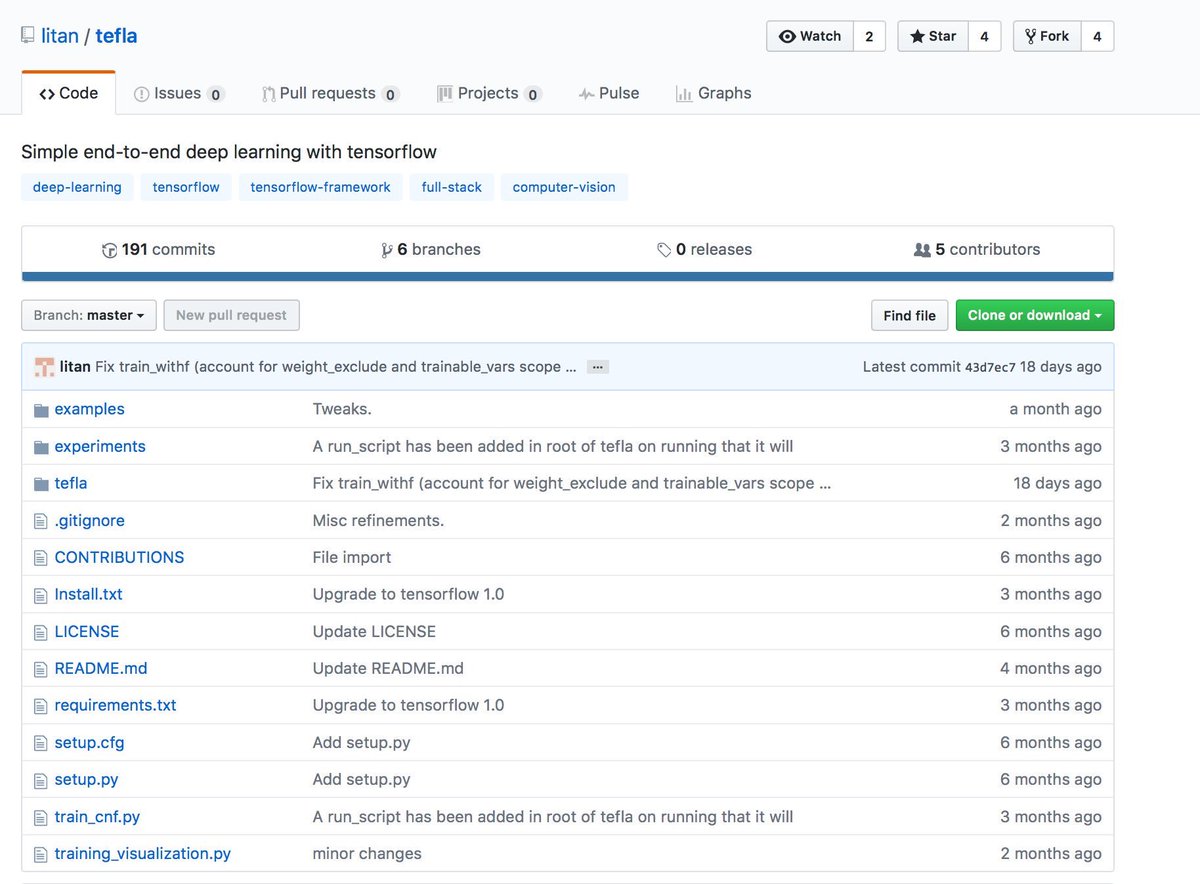Watch the repository
This screenshot has height=884, width=1200.
[810, 36]
